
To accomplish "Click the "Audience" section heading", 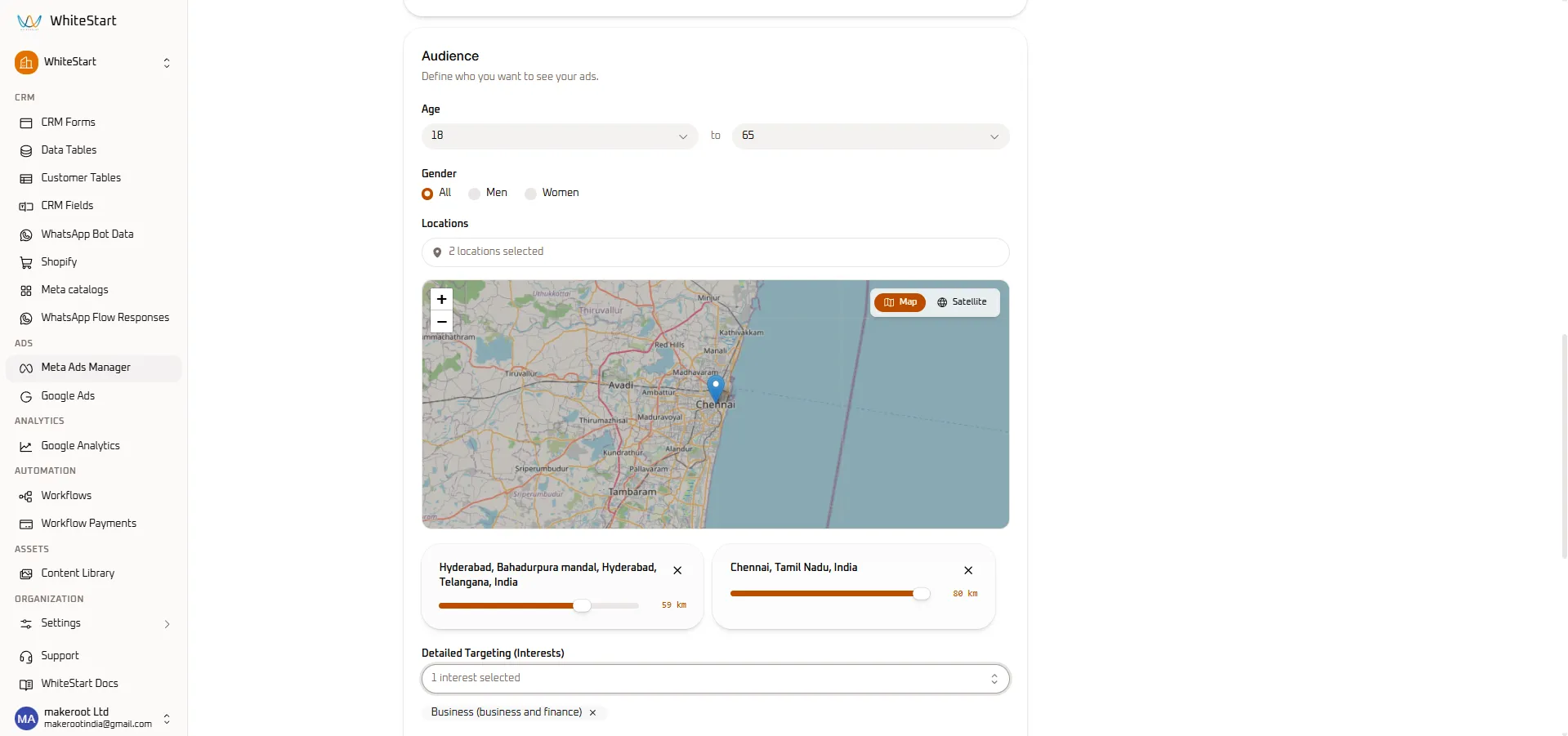I will (450, 56).
